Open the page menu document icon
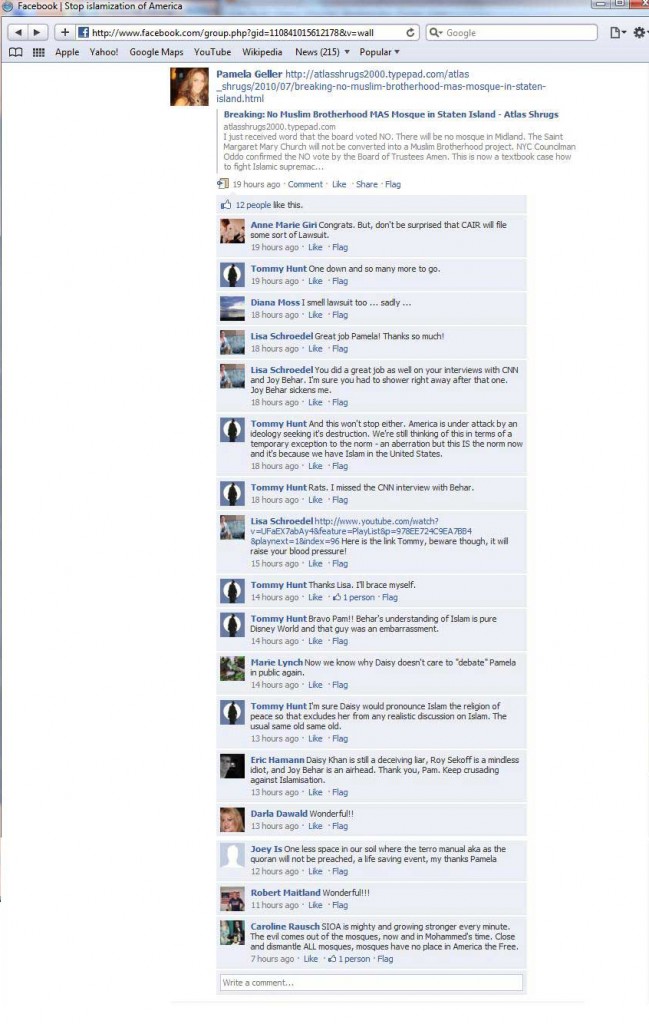 [617, 32]
